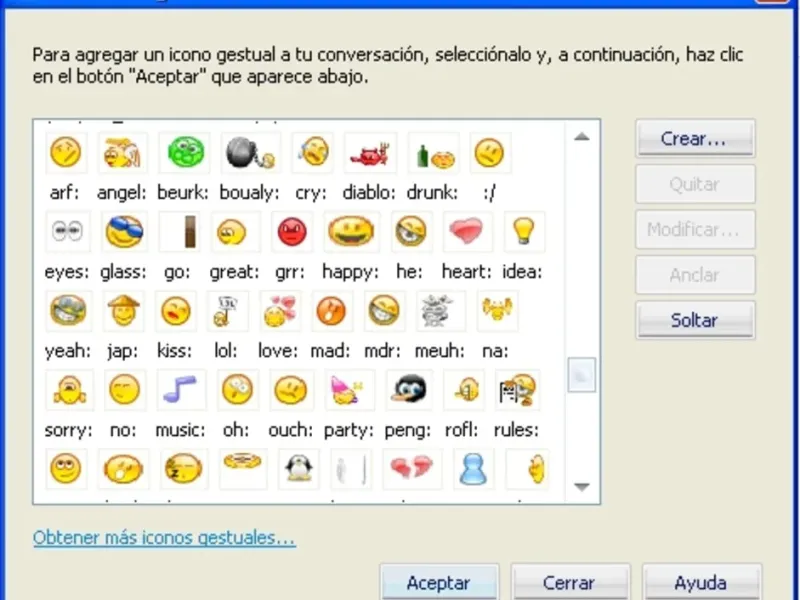Choose the green beurk: emoticon
Screen dimensions: 800x600
(x=184, y=153)
